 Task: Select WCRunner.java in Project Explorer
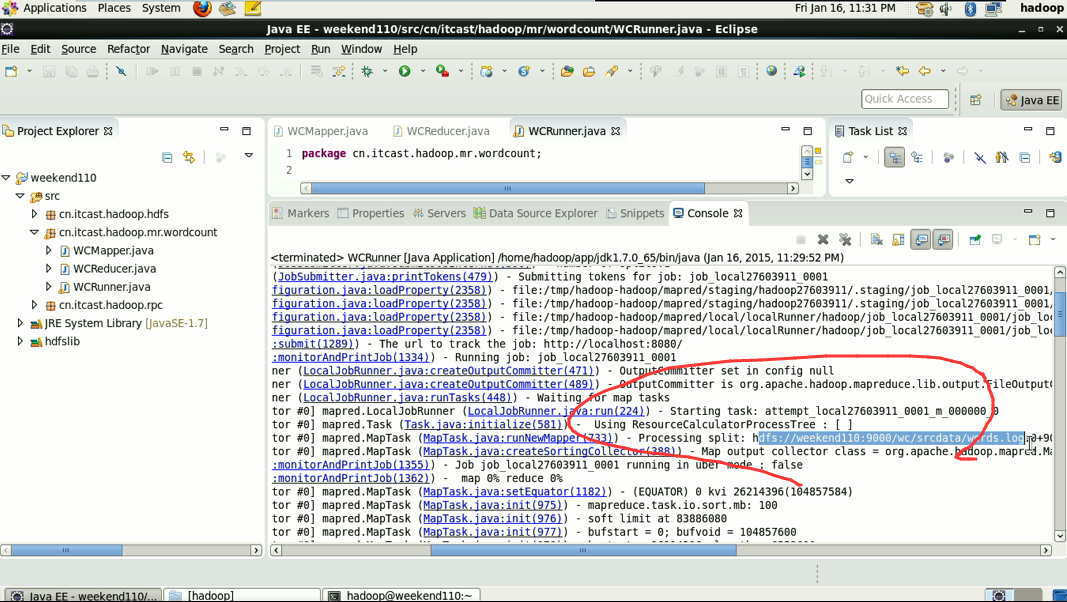(112, 287)
